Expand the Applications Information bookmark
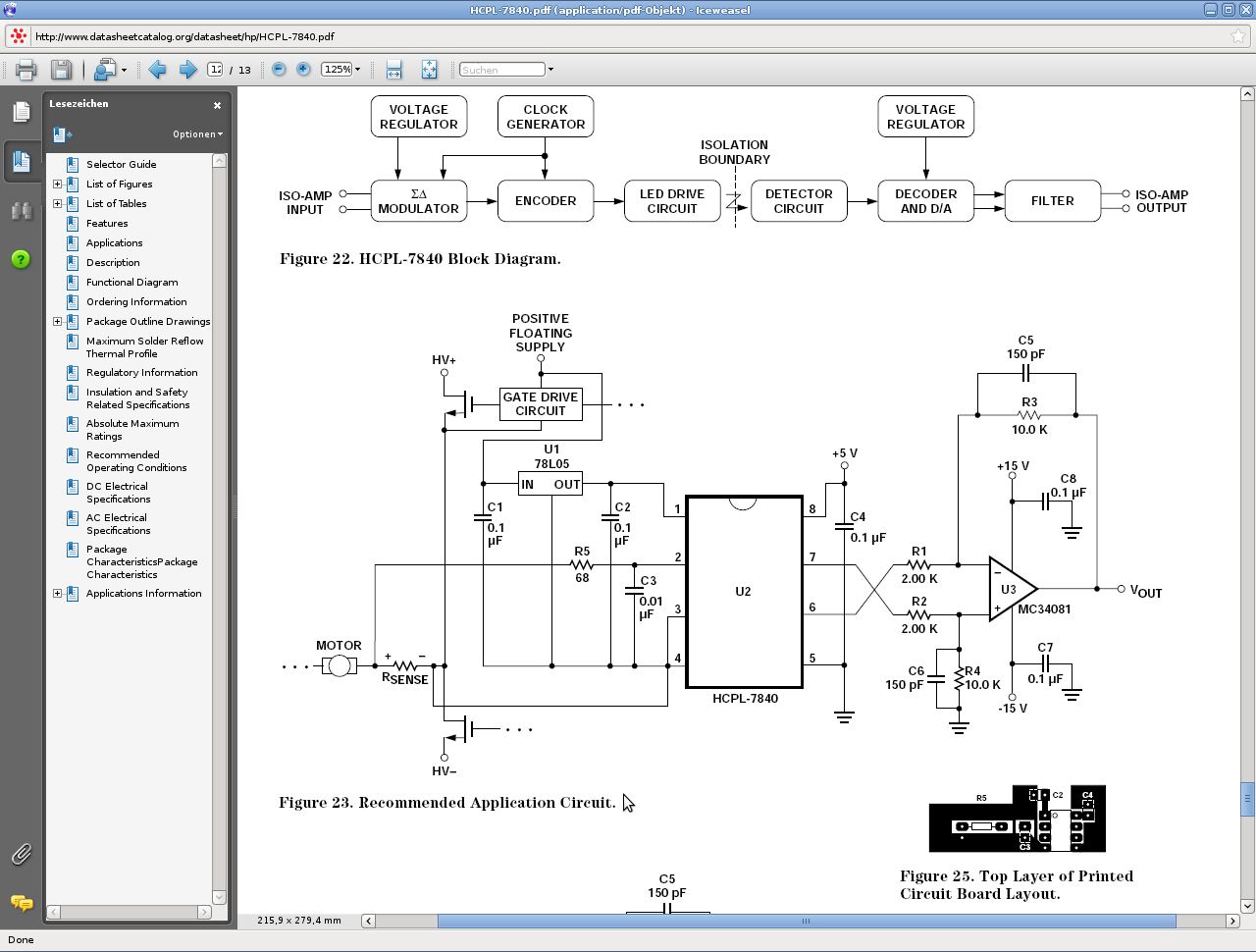 (57, 594)
